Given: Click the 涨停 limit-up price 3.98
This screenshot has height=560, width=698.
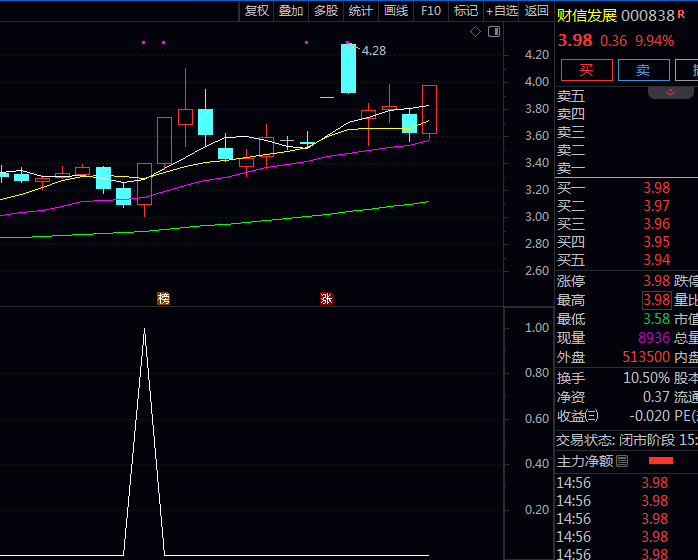Looking at the screenshot, I should [x=657, y=281].
